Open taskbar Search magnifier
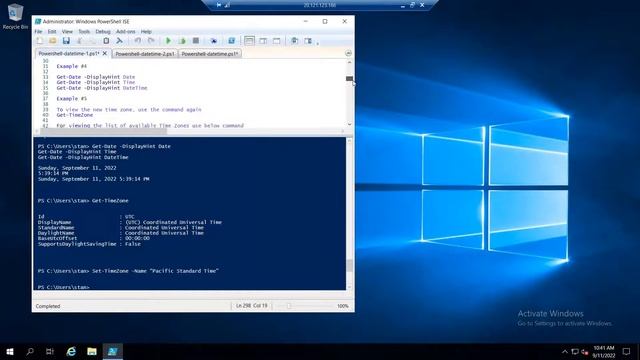Image resolution: width=640 pixels, height=360 pixels. [x=30, y=351]
